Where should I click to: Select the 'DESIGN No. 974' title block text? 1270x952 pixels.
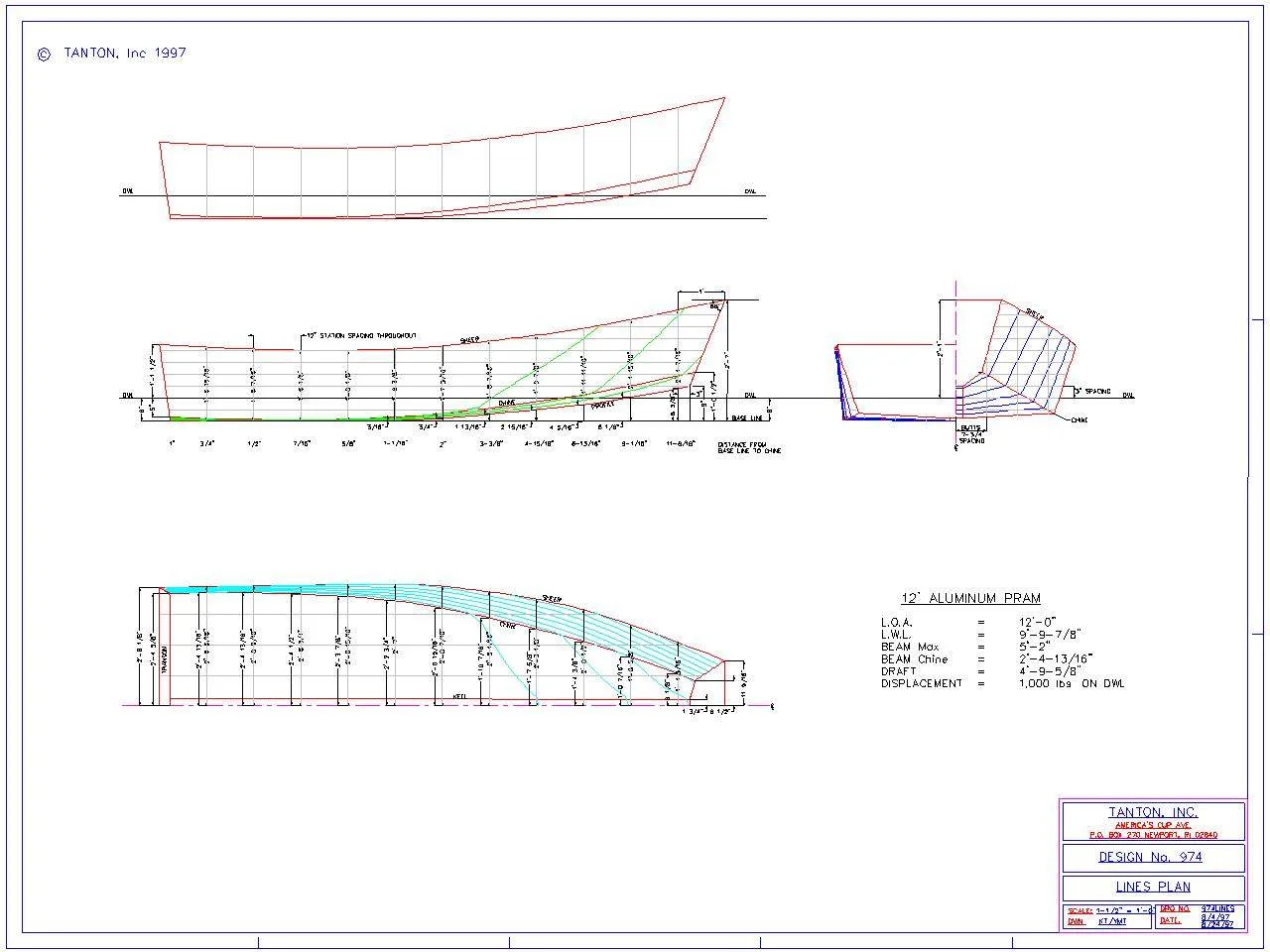click(x=1150, y=857)
